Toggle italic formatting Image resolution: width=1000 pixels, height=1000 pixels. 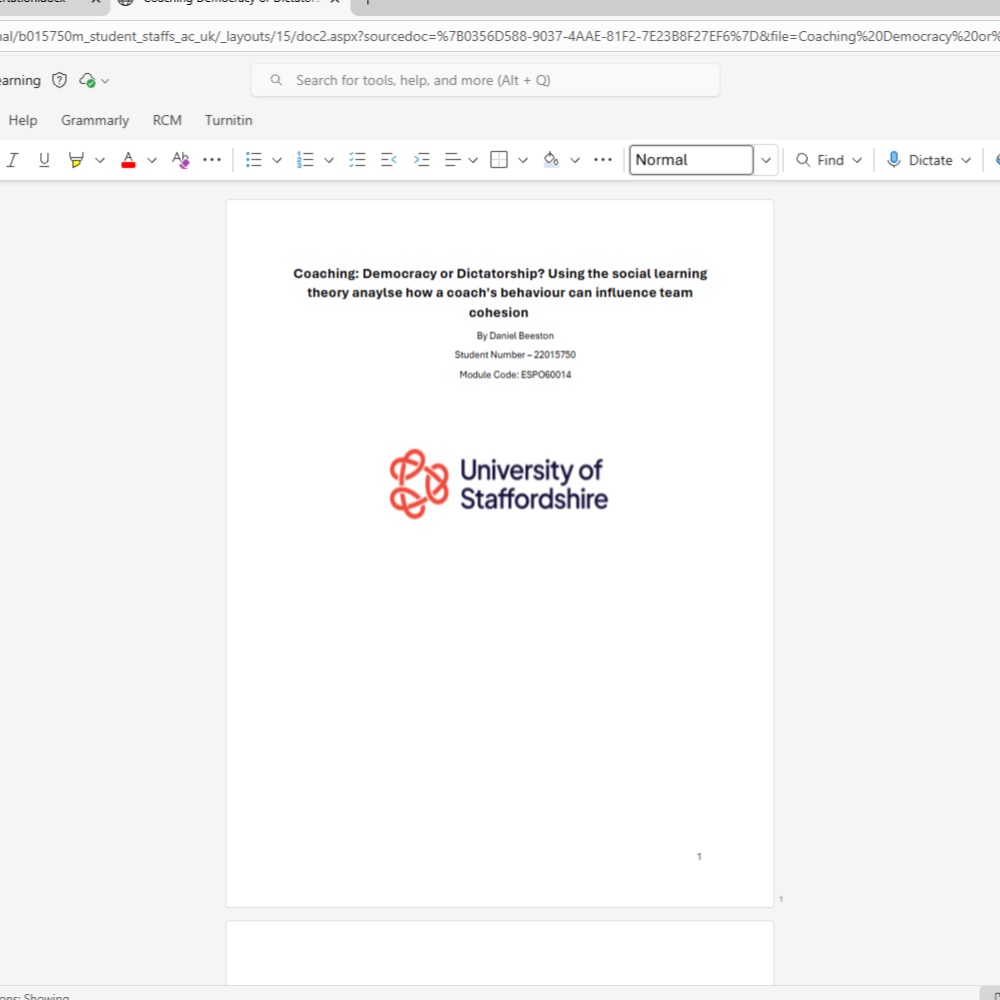pyautogui.click(x=13, y=160)
